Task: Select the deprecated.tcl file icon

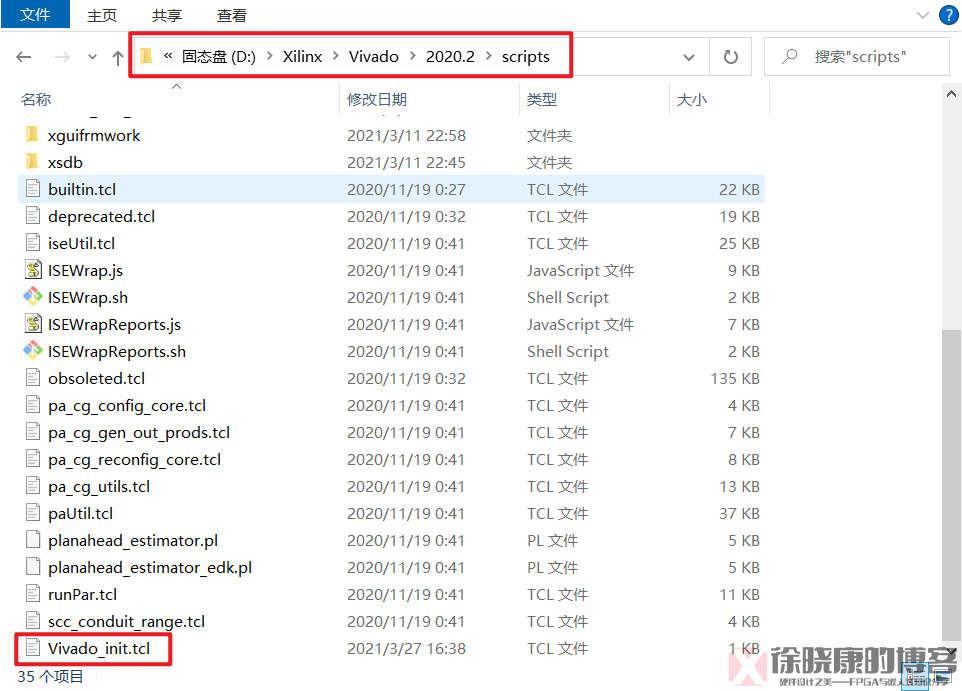Action: pos(33,215)
